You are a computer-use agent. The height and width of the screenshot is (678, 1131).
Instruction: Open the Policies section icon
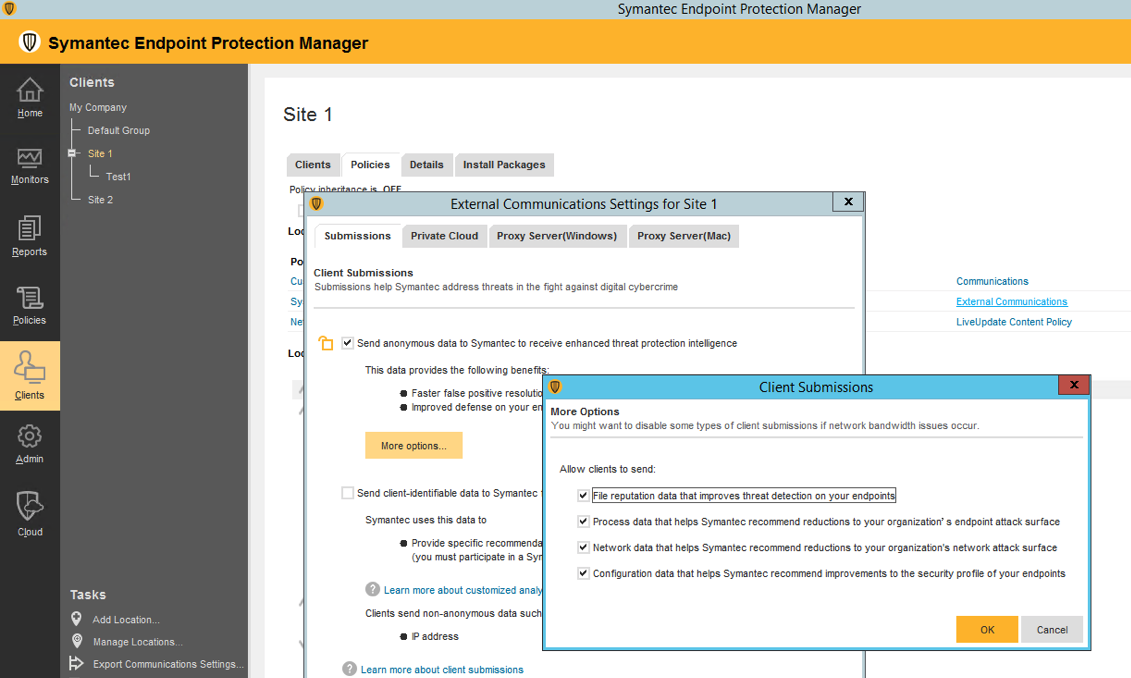tap(30, 299)
